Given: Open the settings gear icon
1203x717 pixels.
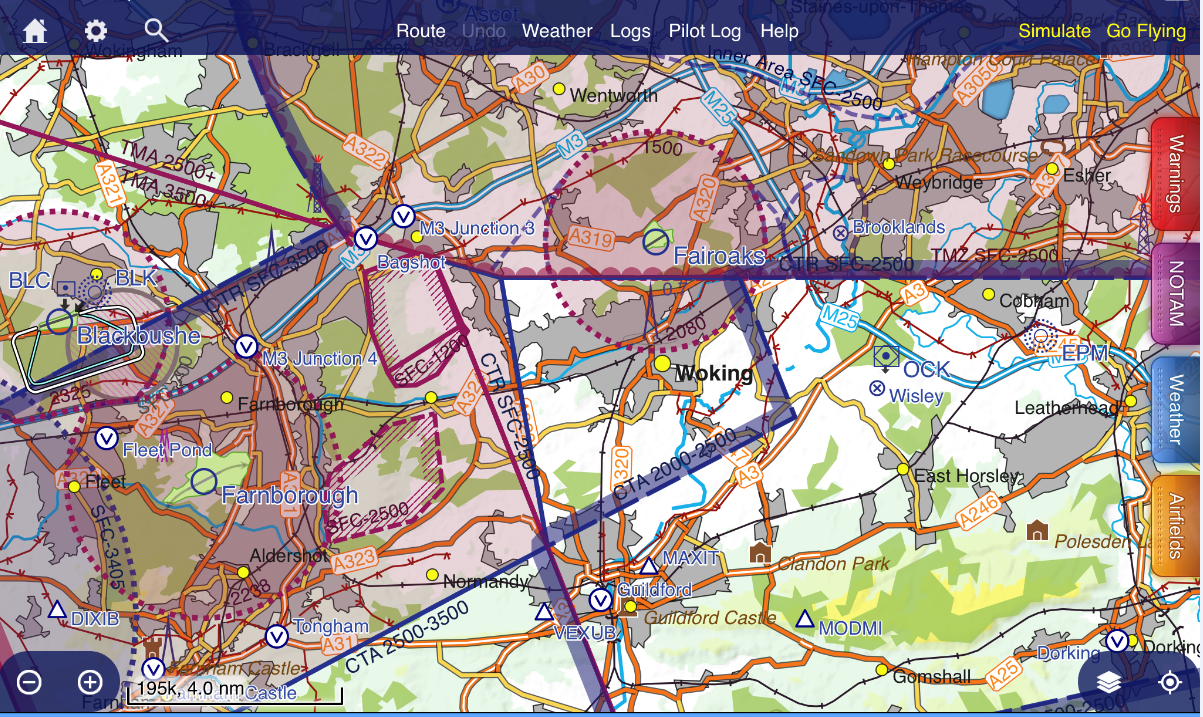Looking at the screenshot, I should coord(96,31).
